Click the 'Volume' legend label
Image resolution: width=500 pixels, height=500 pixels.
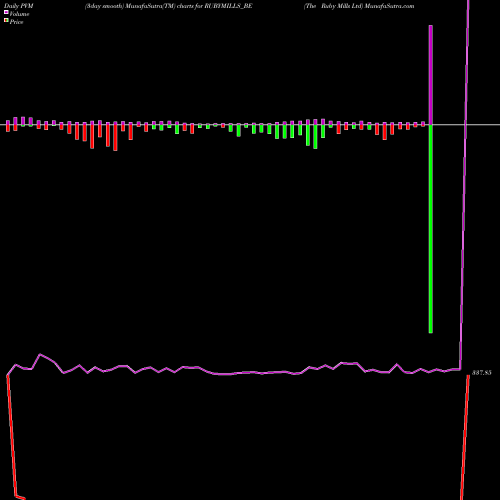tap(19, 14)
